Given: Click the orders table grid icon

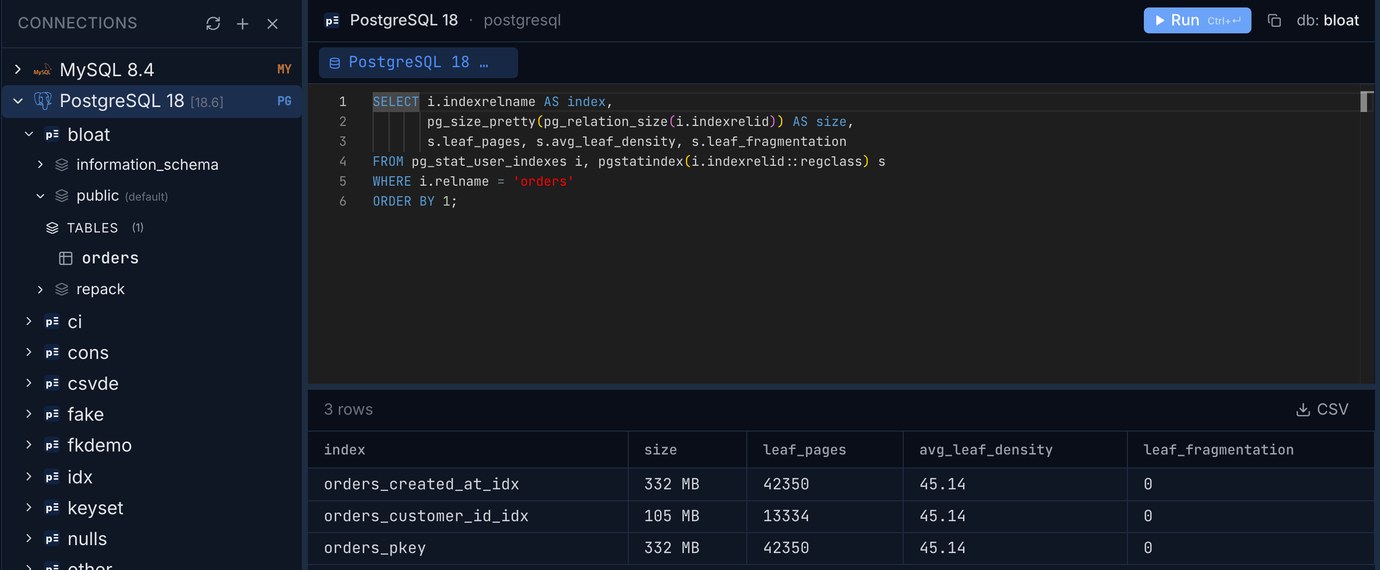Looking at the screenshot, I should pos(66,258).
